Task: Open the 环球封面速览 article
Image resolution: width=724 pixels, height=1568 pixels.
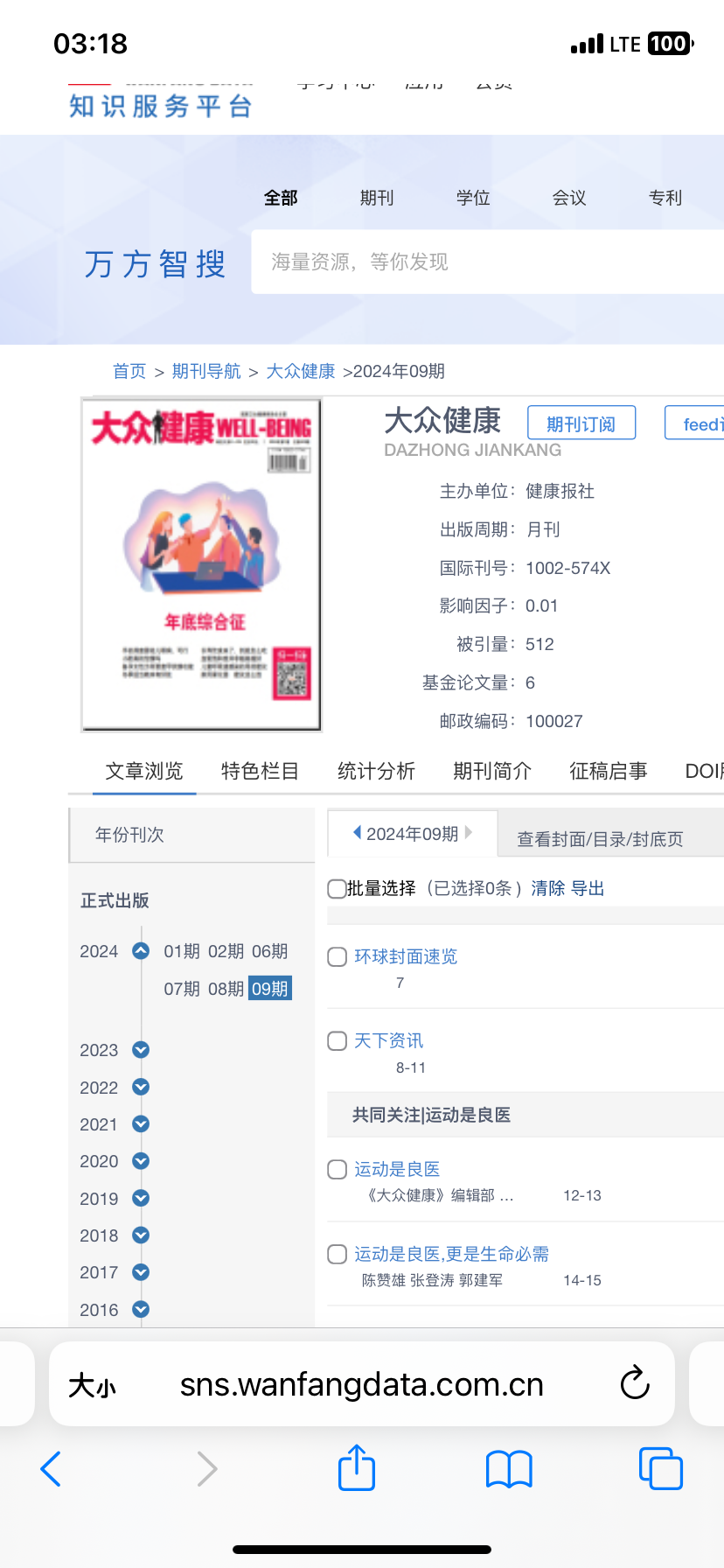Action: coord(406,956)
